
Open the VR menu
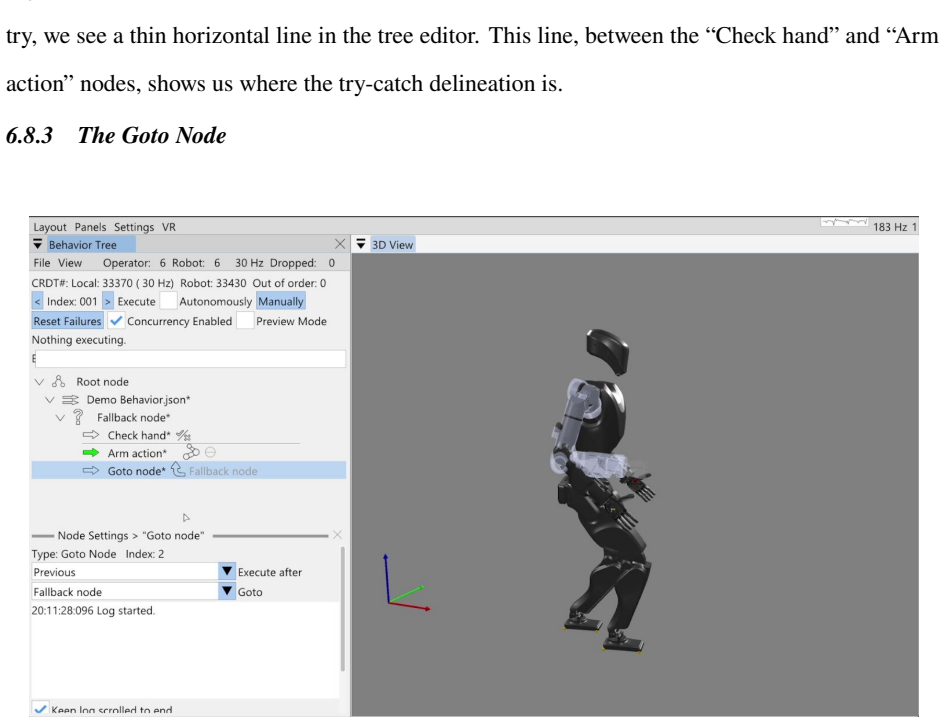(169, 227)
